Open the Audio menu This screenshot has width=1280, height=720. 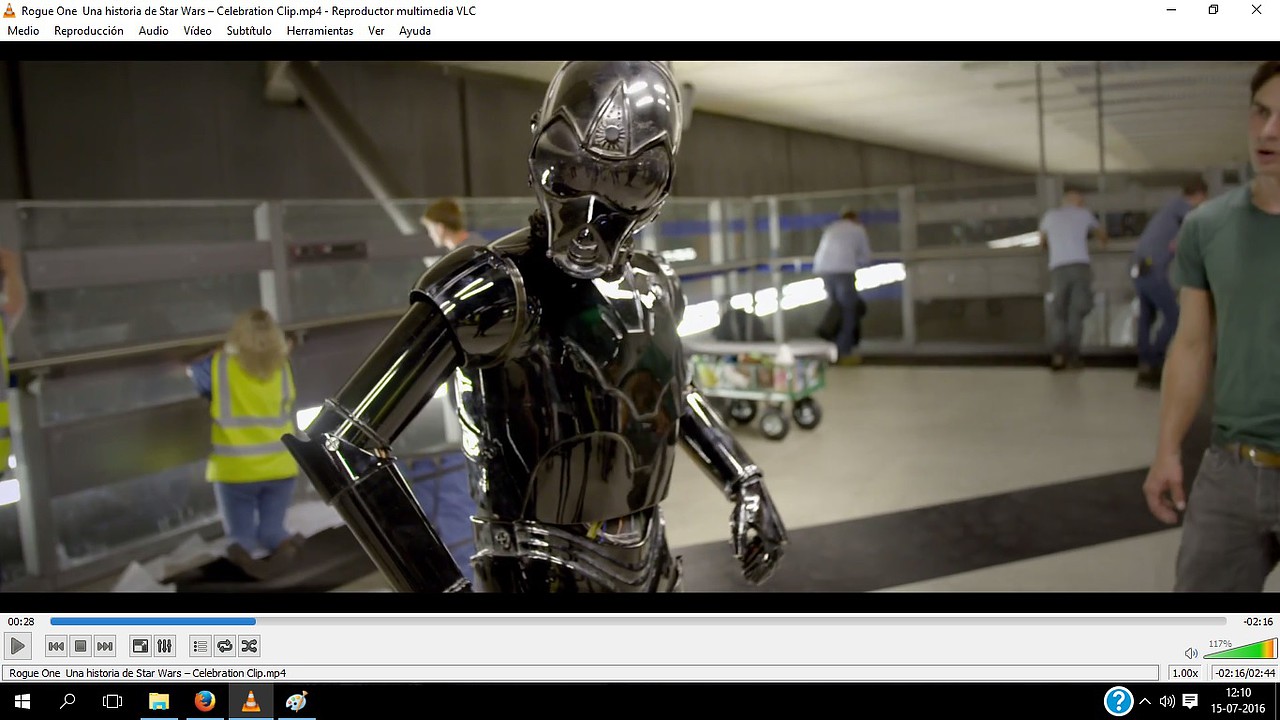[153, 31]
